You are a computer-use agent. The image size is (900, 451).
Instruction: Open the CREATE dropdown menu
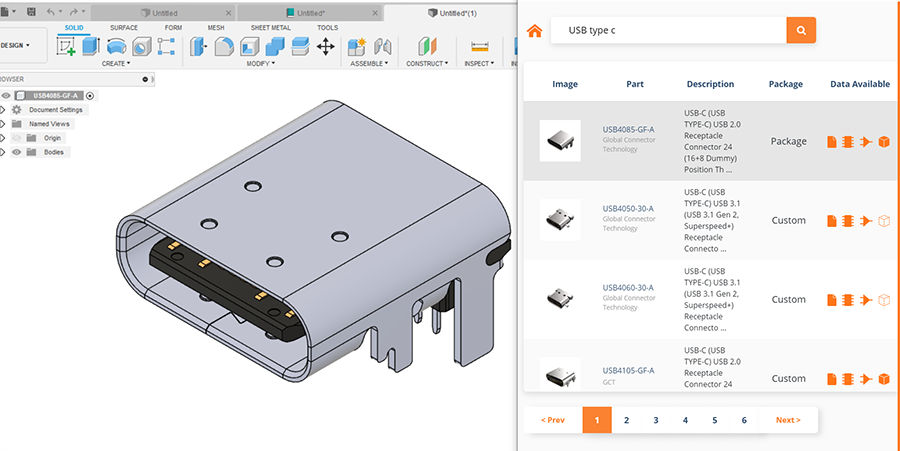point(115,63)
